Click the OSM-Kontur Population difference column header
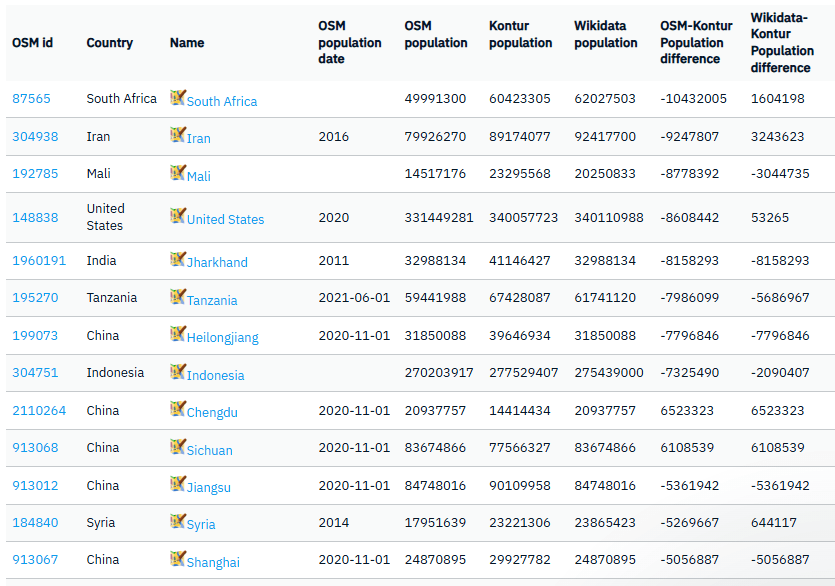The height and width of the screenshot is (586, 835). pyautogui.click(x=696, y=42)
